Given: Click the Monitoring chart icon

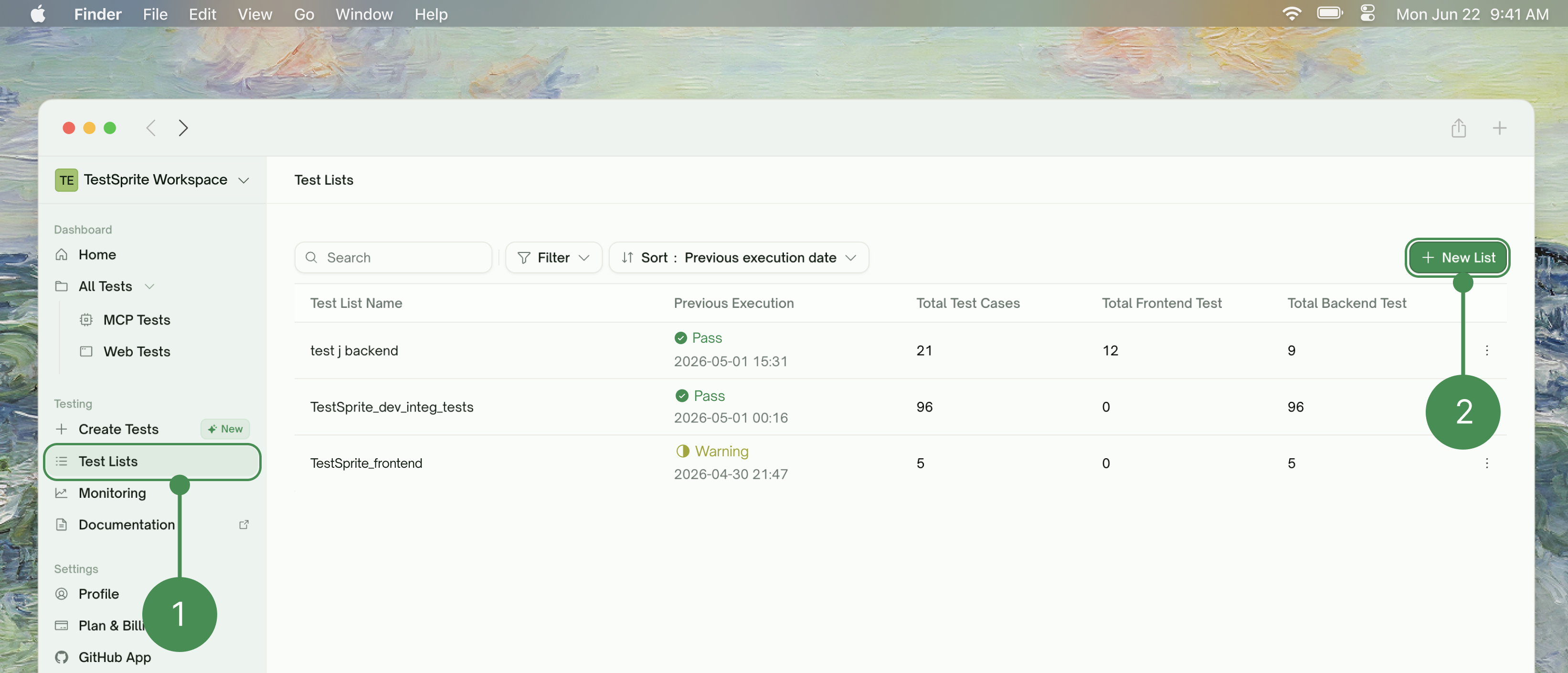Looking at the screenshot, I should coord(62,493).
